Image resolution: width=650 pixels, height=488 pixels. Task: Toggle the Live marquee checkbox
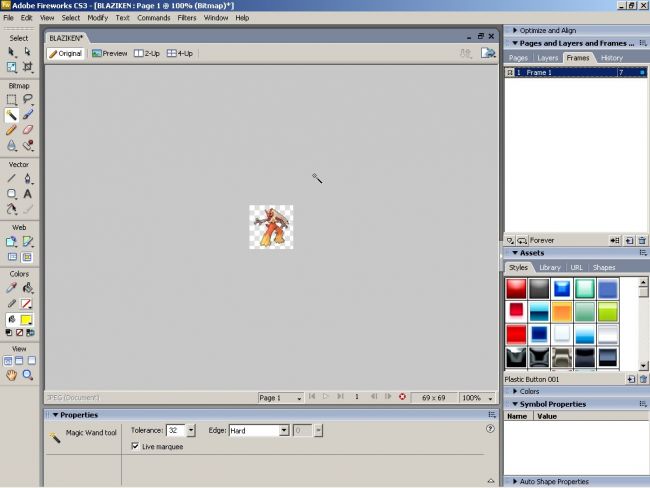pyautogui.click(x=135, y=446)
